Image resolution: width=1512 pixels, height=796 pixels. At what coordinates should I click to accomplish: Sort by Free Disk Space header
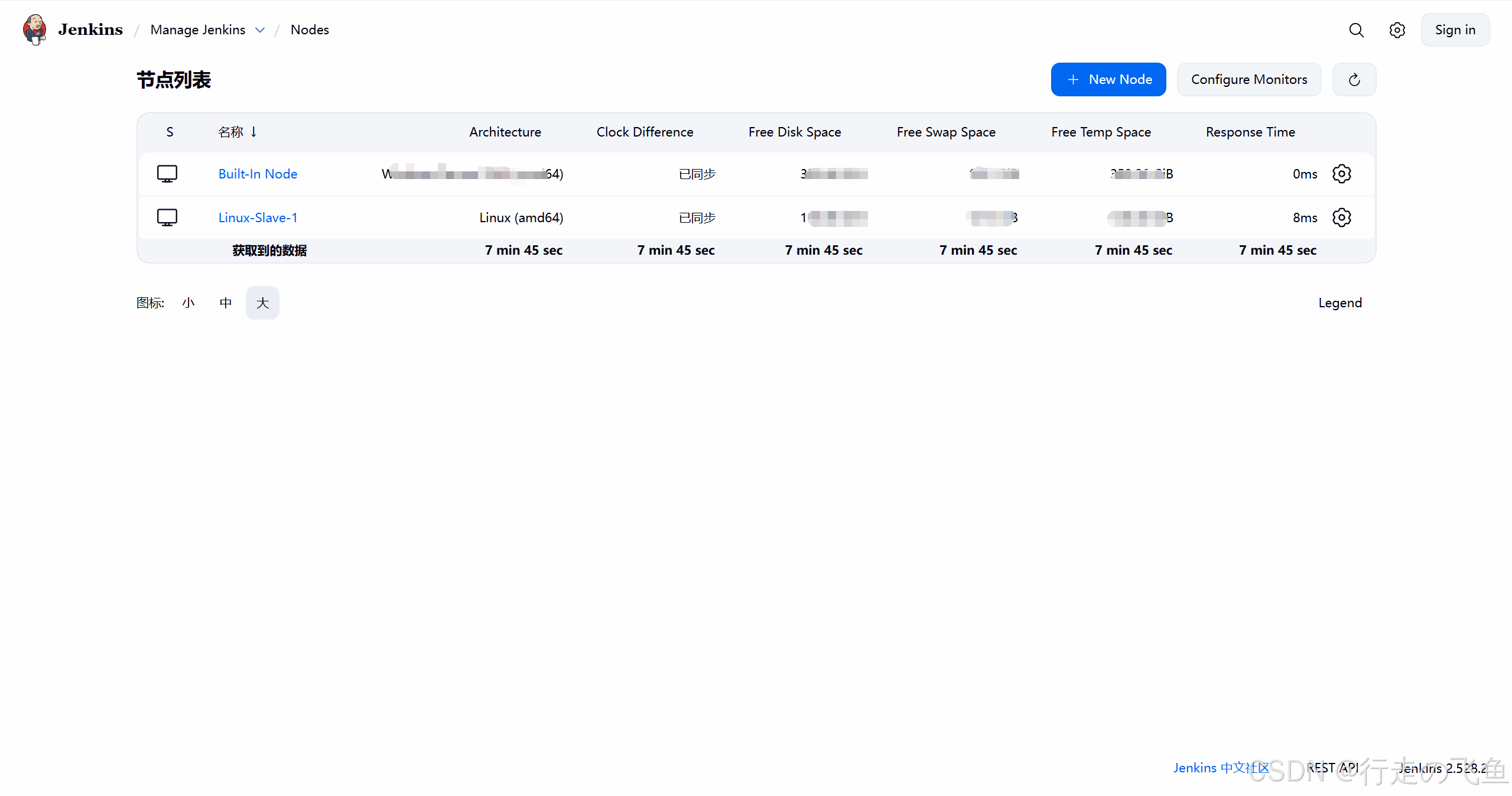(795, 132)
